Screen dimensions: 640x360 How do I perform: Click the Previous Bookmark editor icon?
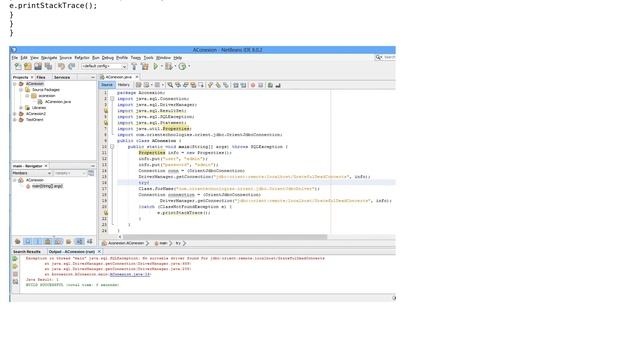pos(210,85)
